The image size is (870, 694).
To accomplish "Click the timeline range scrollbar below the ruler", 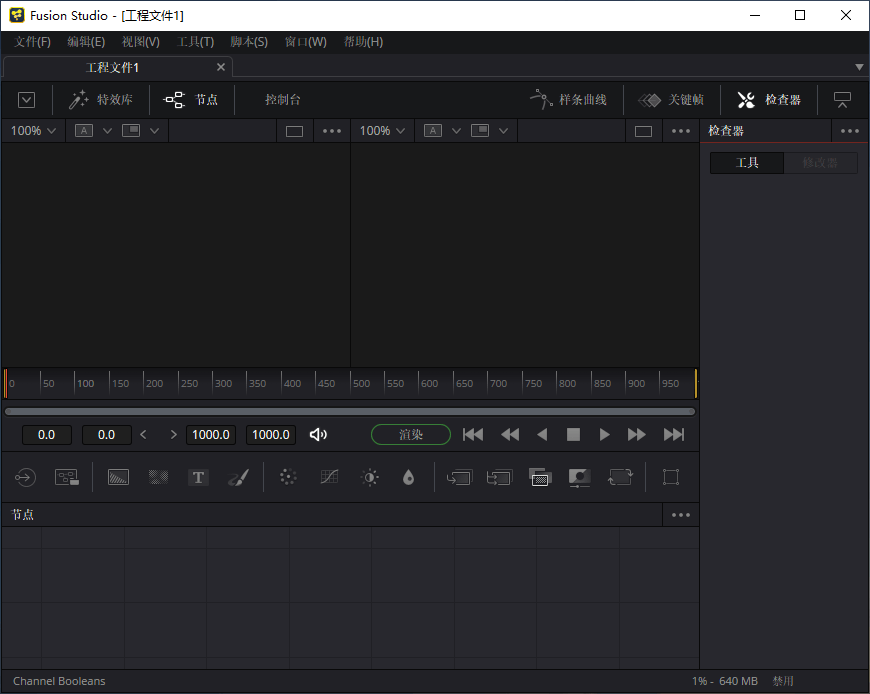I will coord(350,412).
